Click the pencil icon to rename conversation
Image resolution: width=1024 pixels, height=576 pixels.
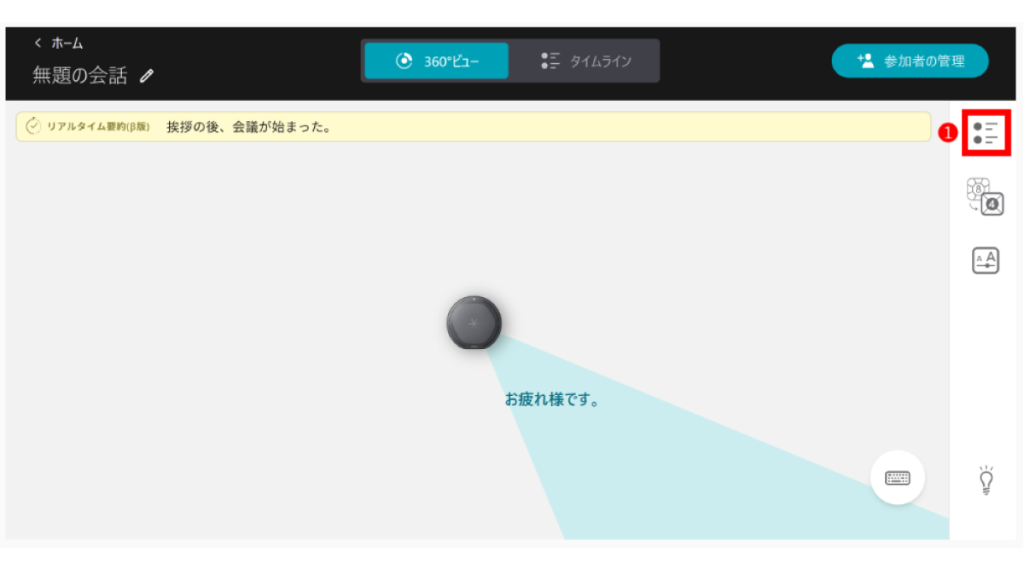(x=147, y=75)
